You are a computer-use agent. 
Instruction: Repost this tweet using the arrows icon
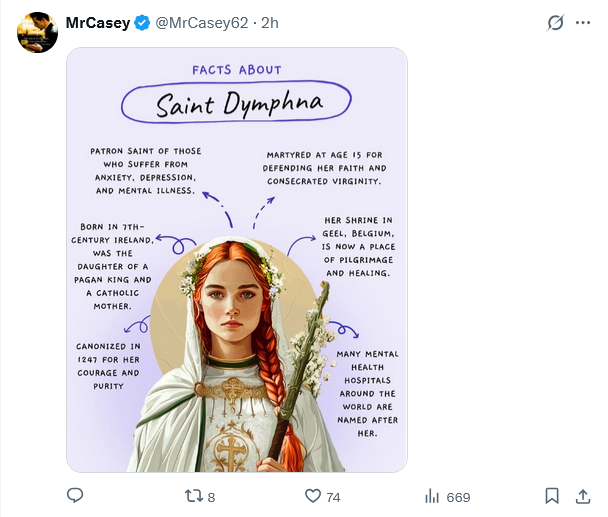196,496
